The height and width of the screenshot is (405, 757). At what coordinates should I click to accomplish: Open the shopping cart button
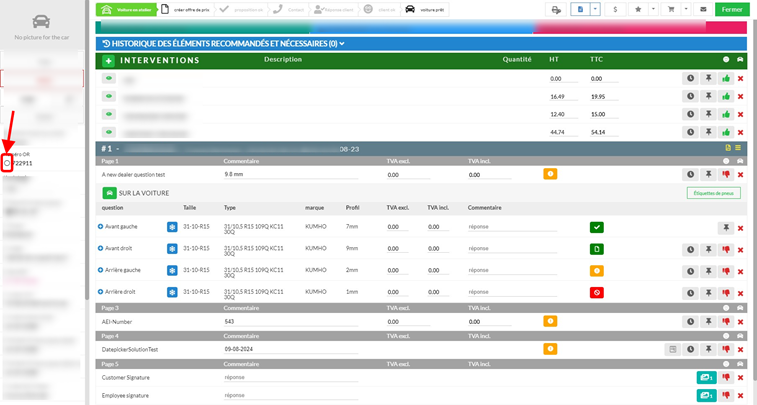(671, 9)
